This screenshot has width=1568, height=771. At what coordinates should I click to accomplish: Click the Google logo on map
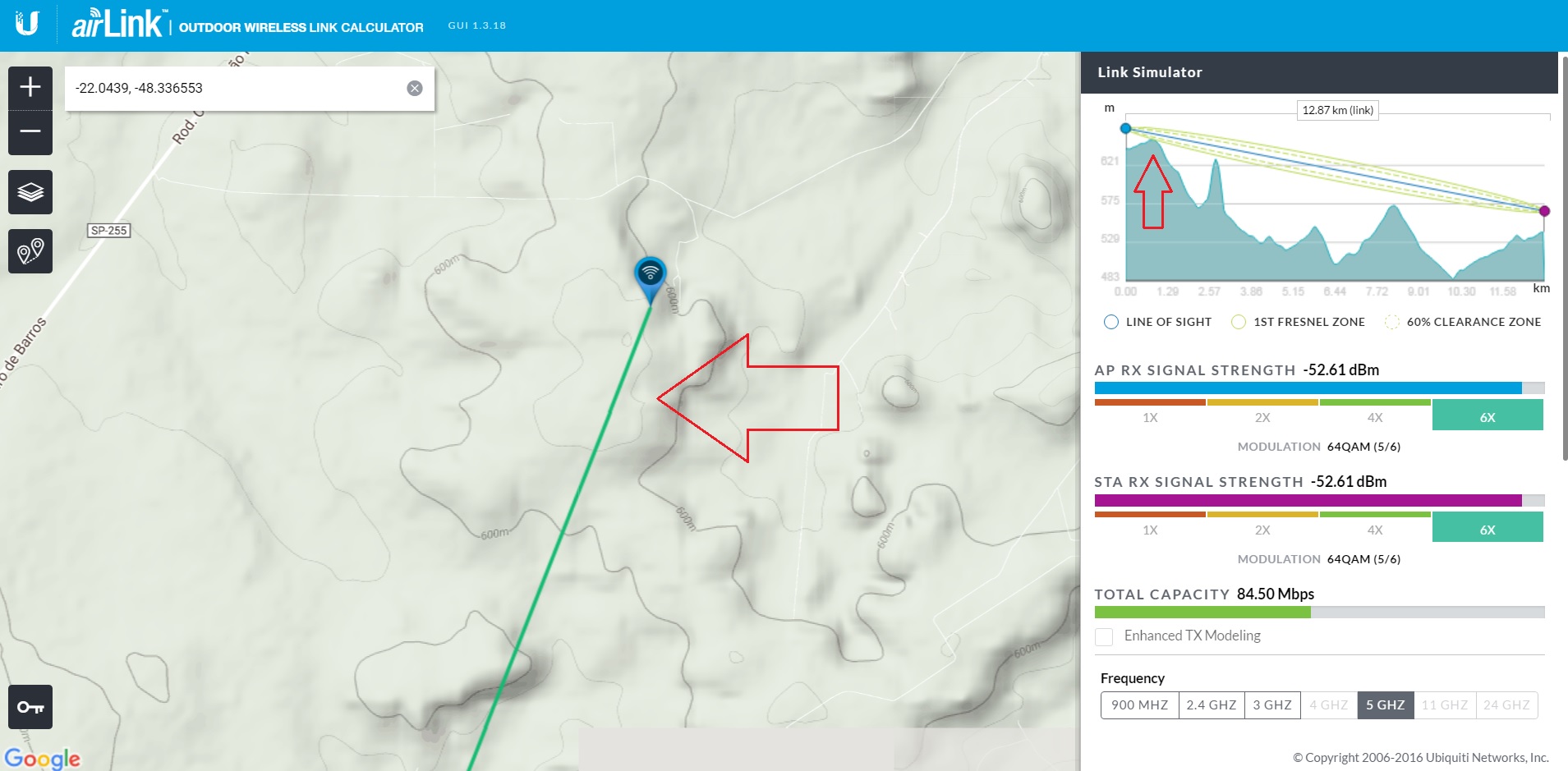(x=43, y=758)
